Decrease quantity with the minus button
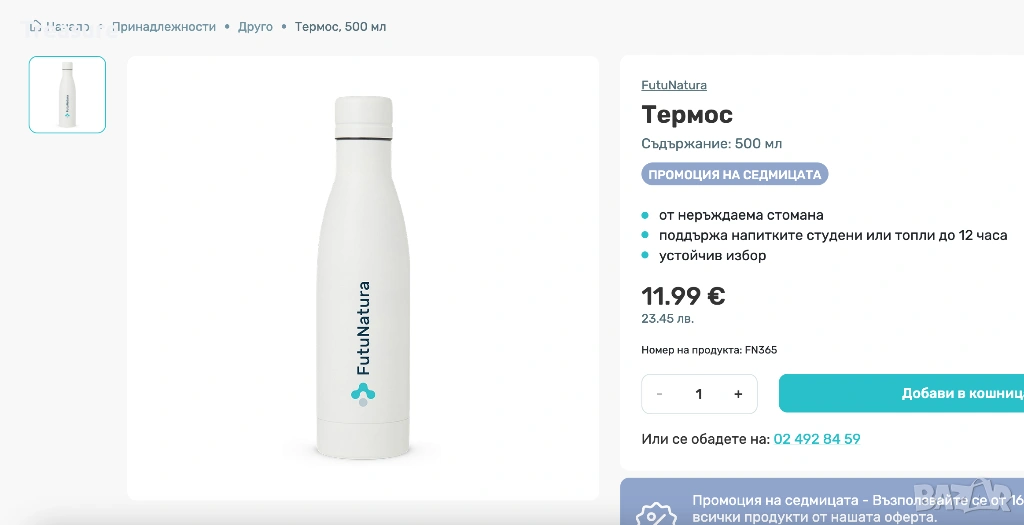Screen dimensions: 1024x525 pos(660,394)
